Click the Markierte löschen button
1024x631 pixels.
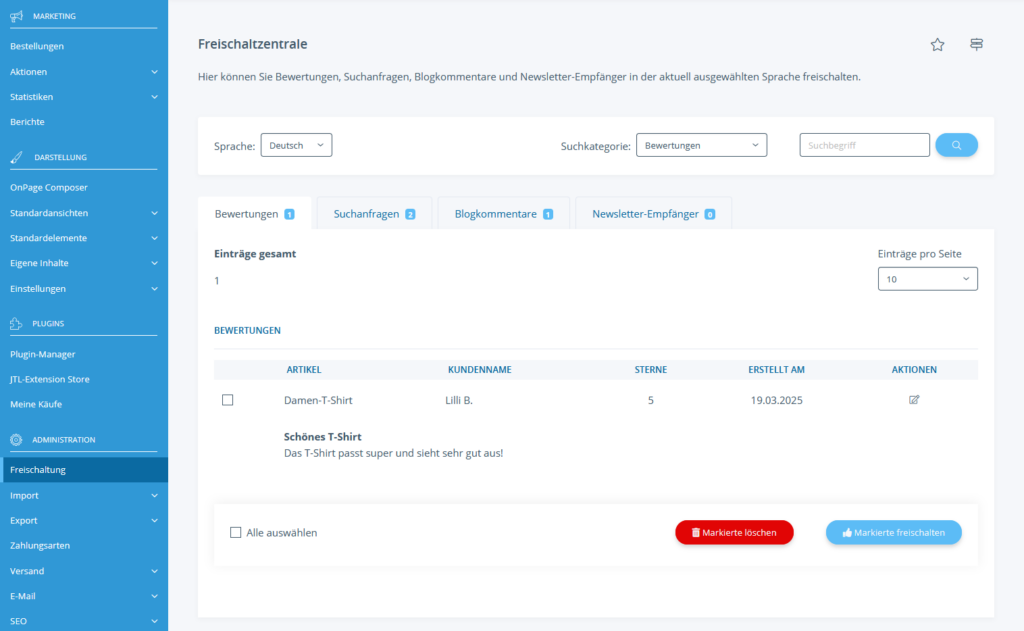tap(734, 532)
